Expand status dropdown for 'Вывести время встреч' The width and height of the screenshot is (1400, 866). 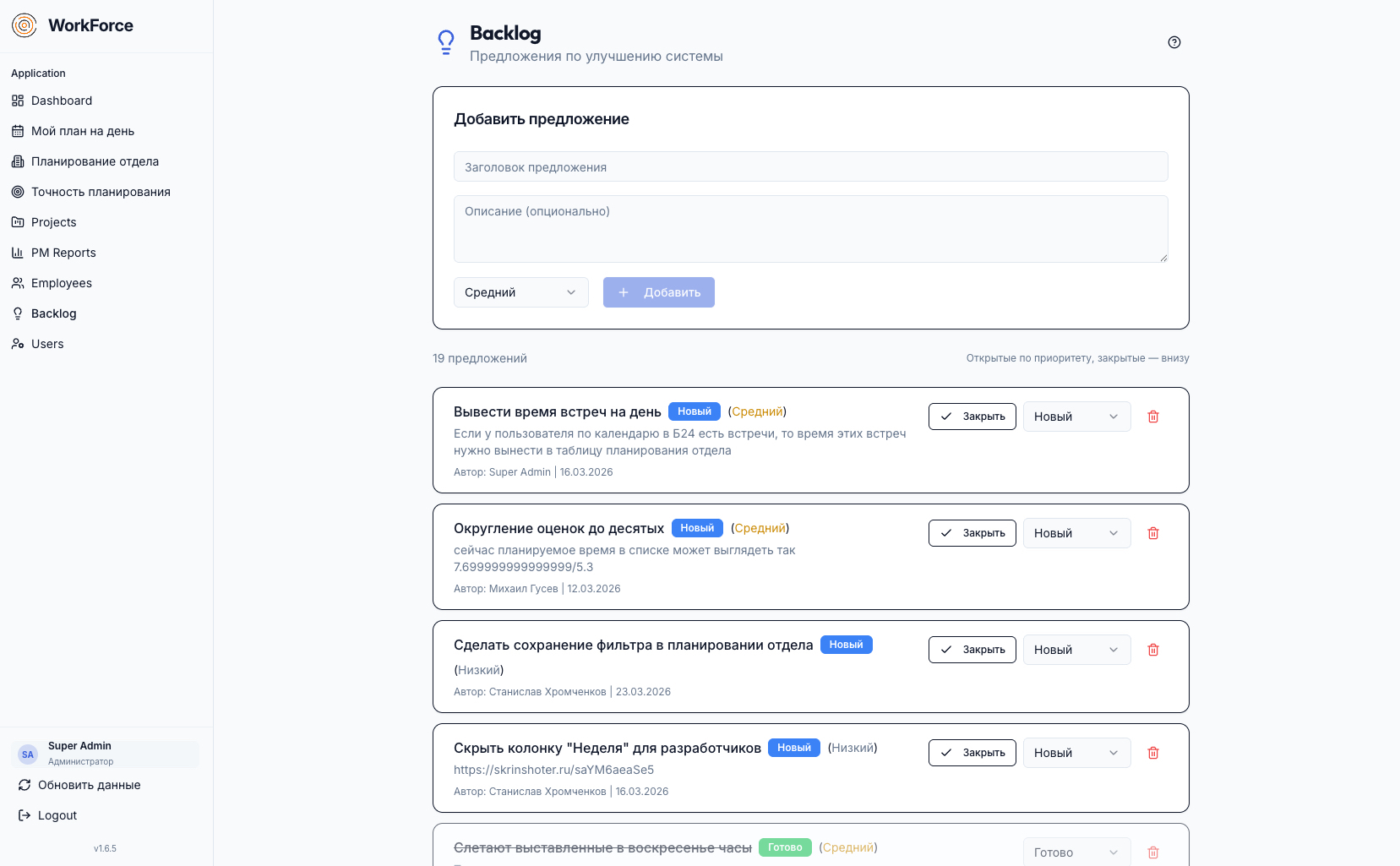point(1076,417)
